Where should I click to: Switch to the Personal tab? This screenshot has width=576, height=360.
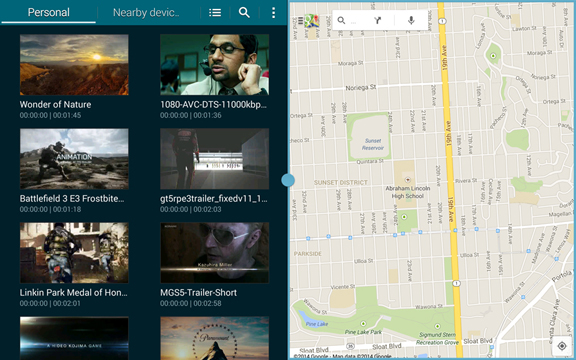click(48, 12)
